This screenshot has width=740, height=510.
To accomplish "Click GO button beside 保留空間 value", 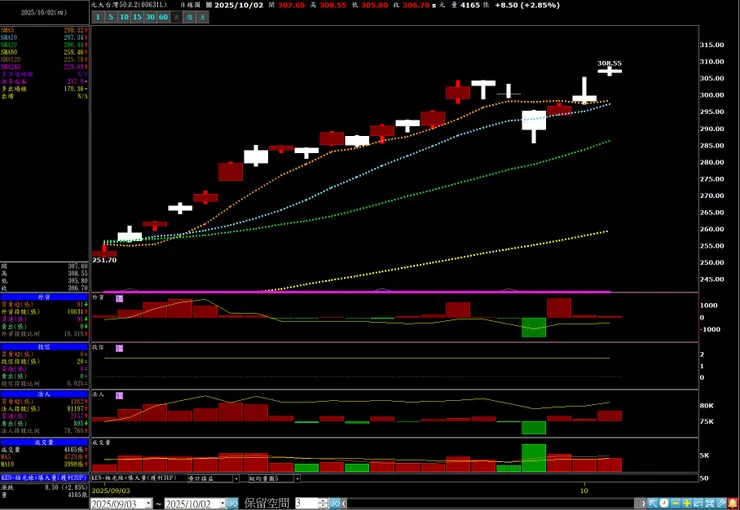I will coord(335,503).
